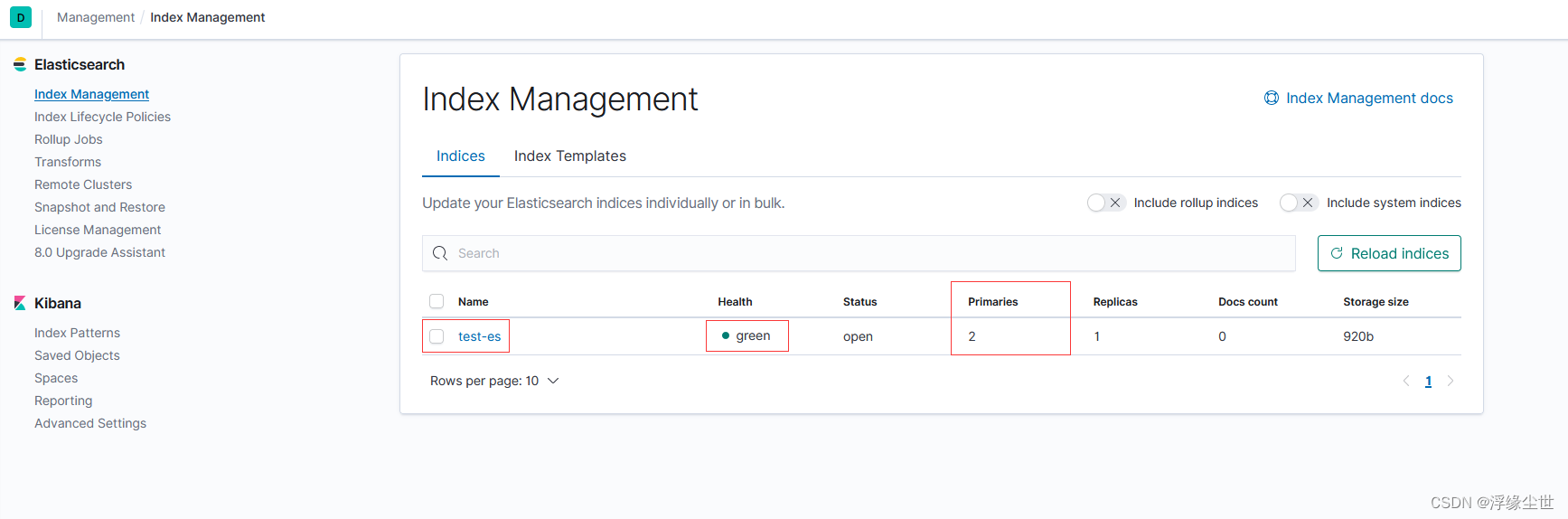Click the Kibana logo icon in sidebar
Screen dimensions: 1568x519
pos(20,303)
